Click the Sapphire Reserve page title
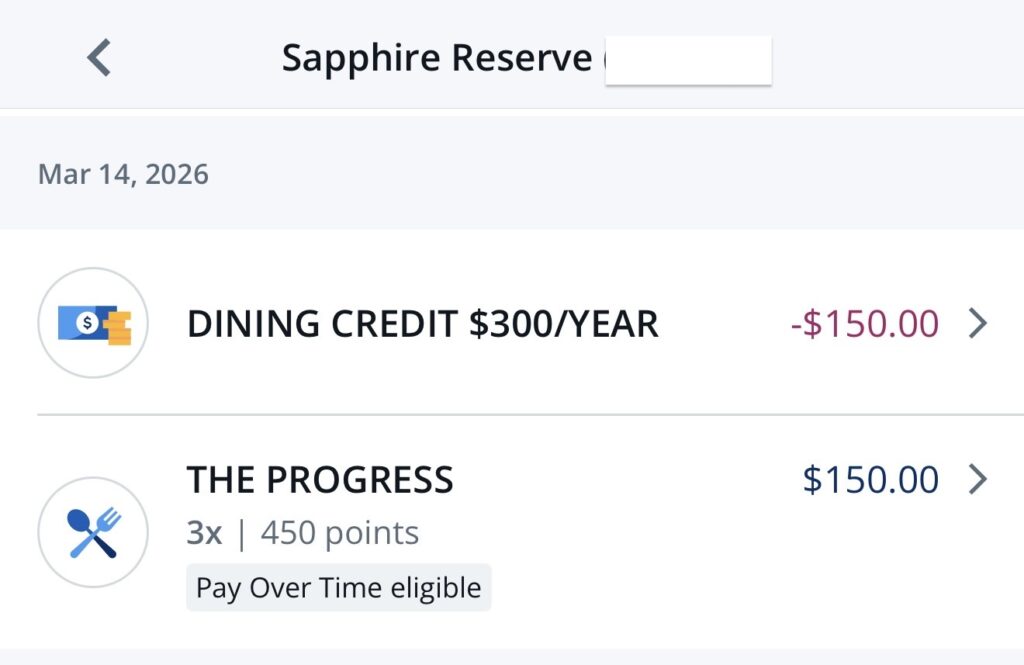This screenshot has width=1024, height=665. pyautogui.click(x=436, y=58)
